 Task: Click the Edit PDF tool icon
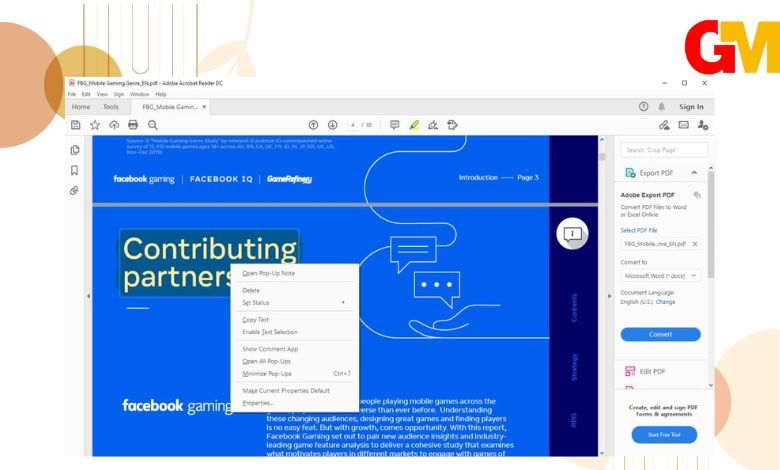pos(630,371)
